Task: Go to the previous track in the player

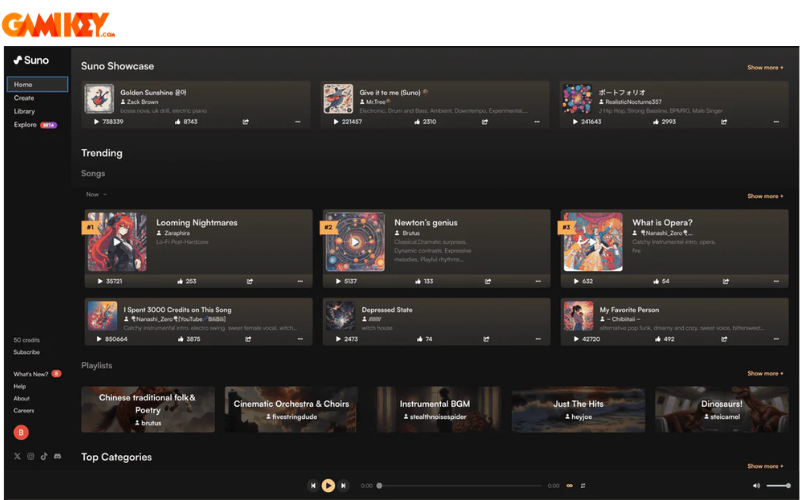Action: (313, 485)
